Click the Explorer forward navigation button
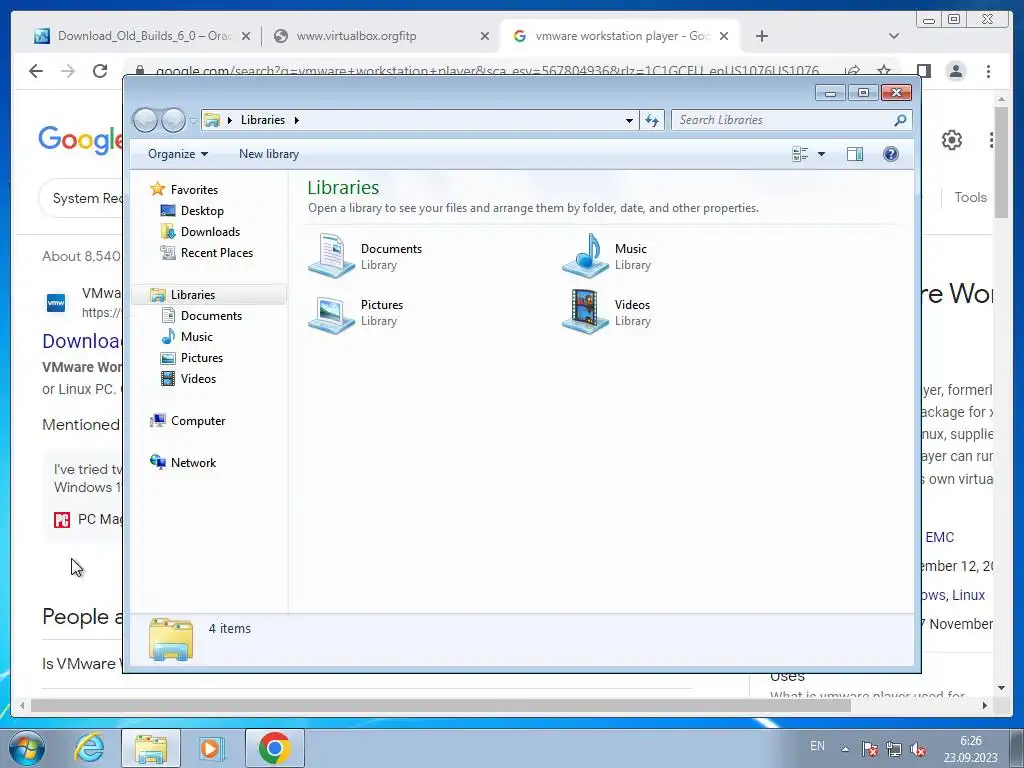Image resolution: width=1024 pixels, height=768 pixels. click(173, 120)
